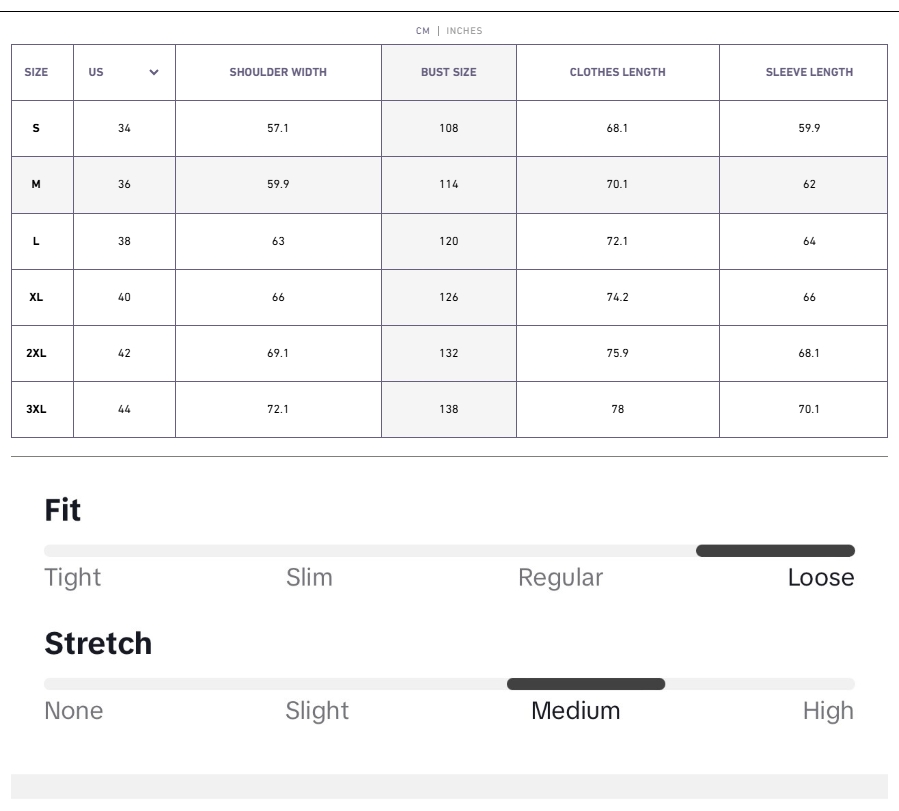Click the US size 42 cell

pos(124,353)
